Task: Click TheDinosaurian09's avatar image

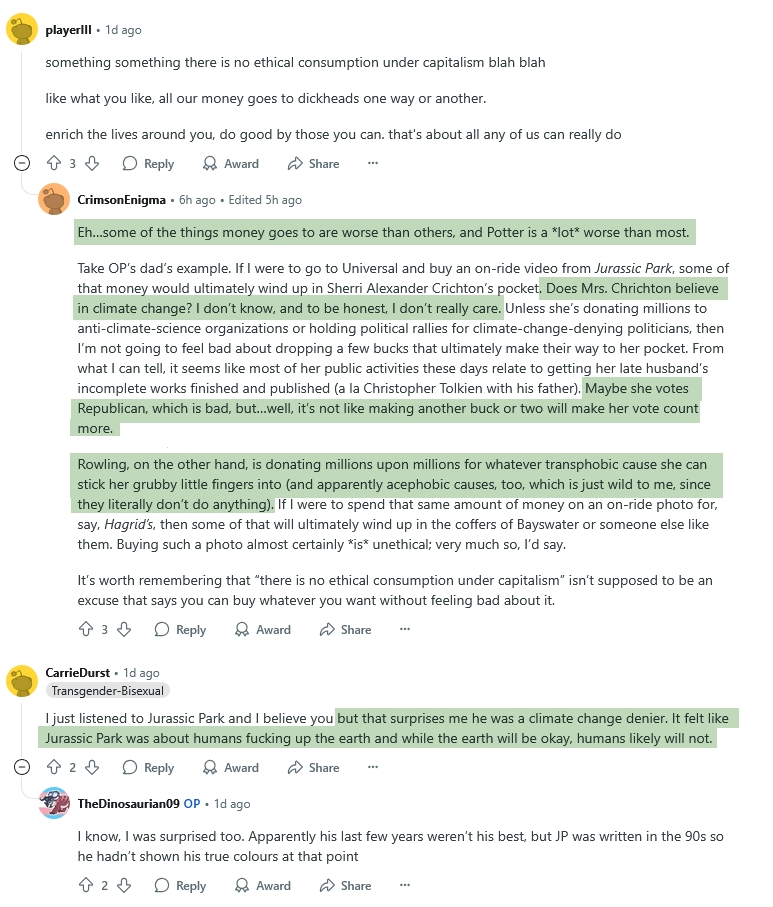Action: point(54,803)
